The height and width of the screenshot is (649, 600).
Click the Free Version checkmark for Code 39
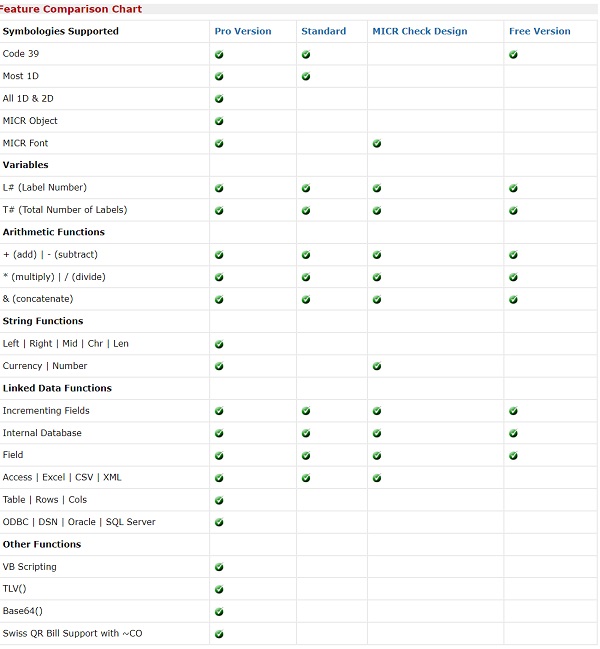point(513,54)
